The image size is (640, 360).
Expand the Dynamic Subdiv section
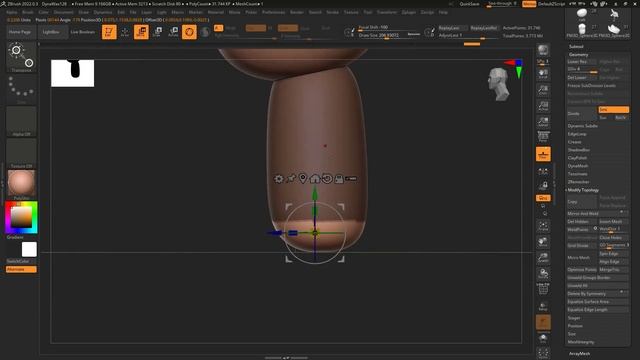tap(582, 126)
